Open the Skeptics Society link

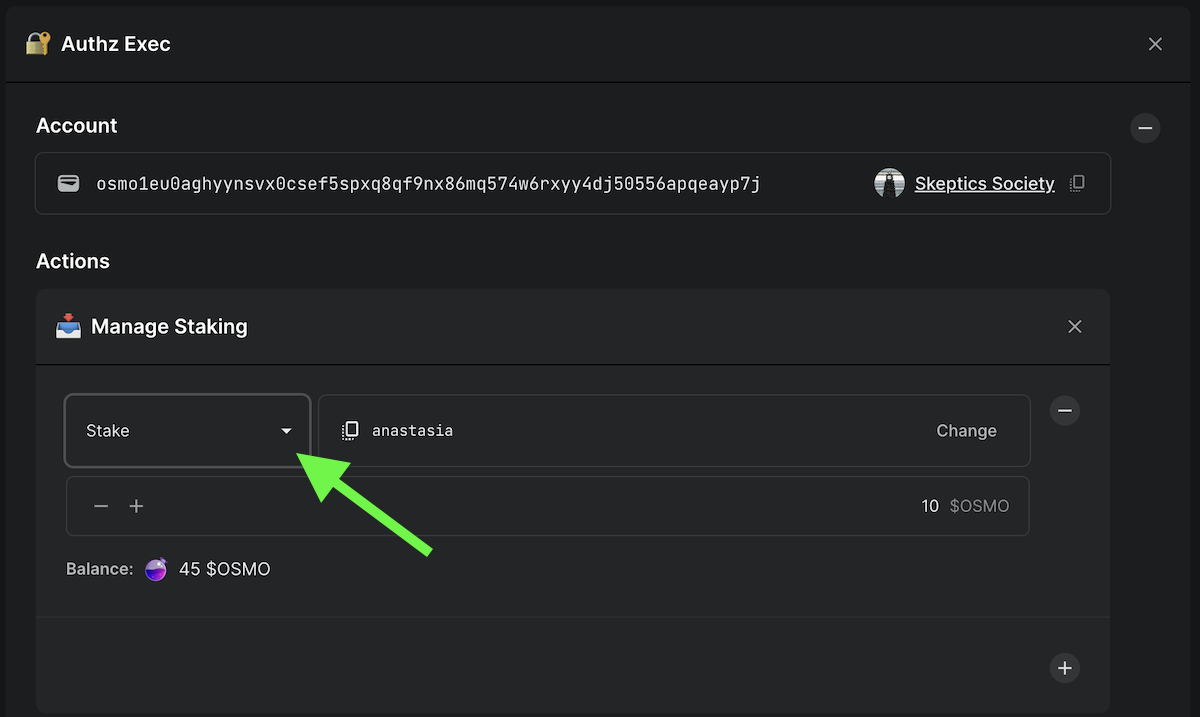[984, 184]
